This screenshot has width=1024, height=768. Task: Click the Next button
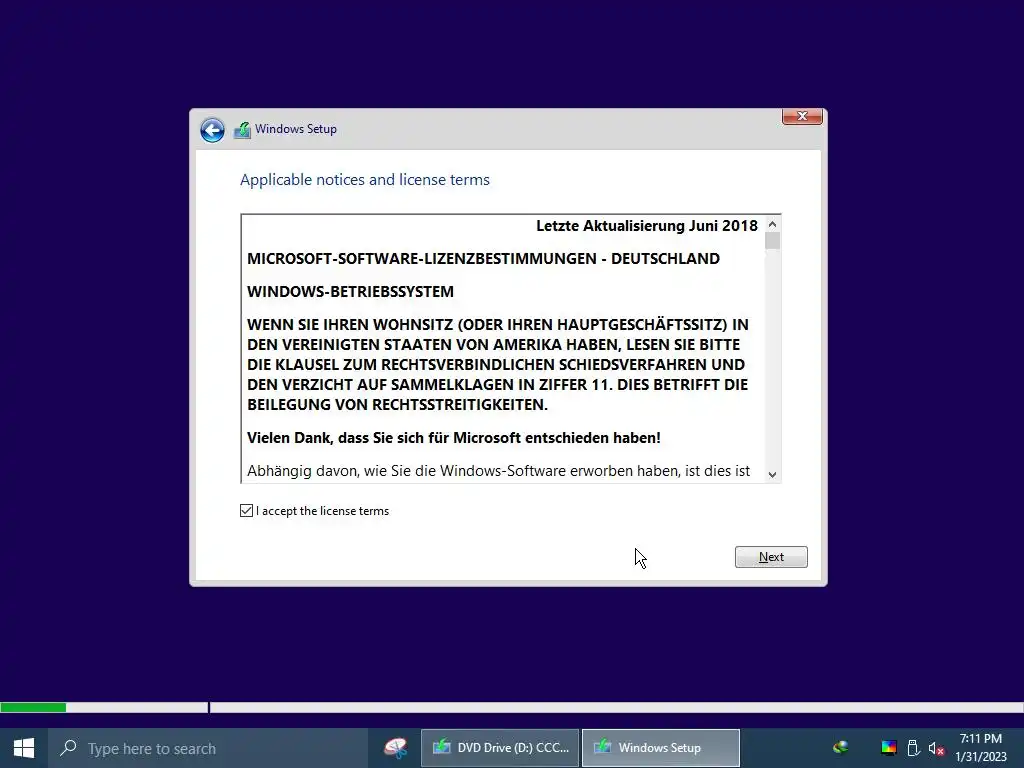pyautogui.click(x=771, y=557)
